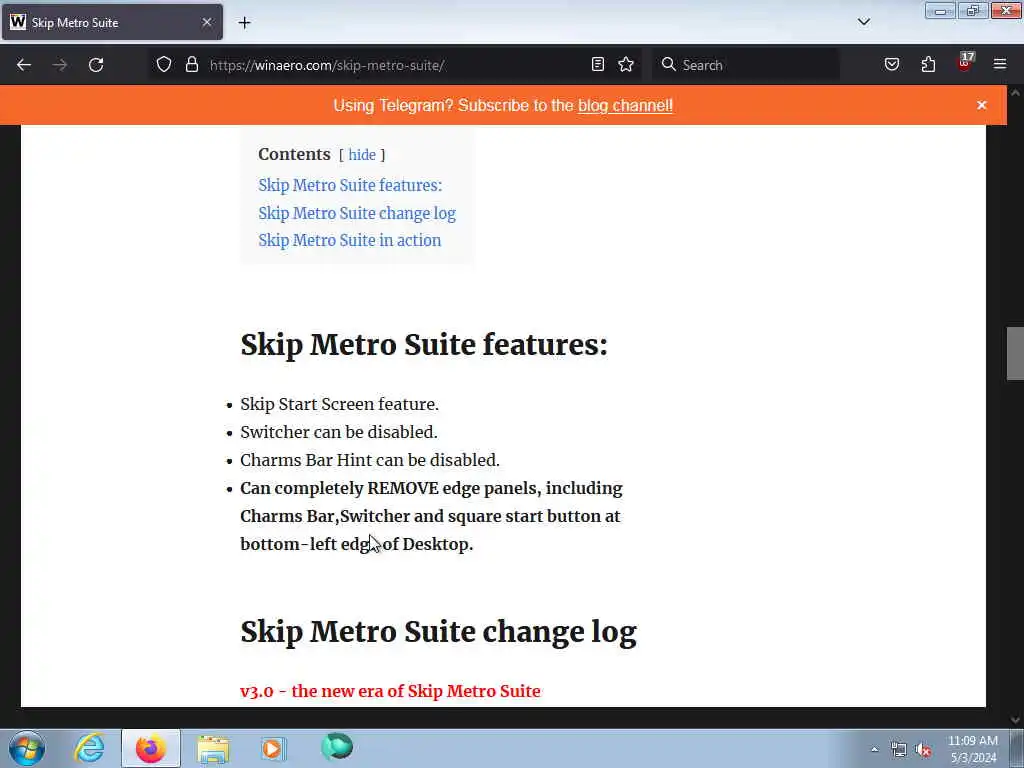Go back to the previous page
Viewport: 1024px width, 768px height.
coord(24,65)
